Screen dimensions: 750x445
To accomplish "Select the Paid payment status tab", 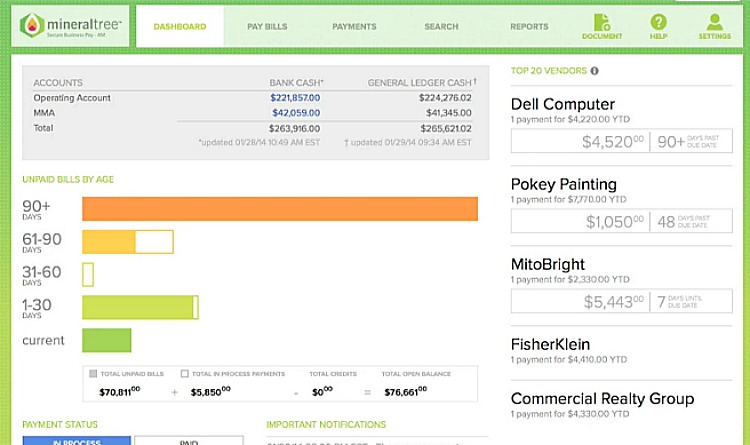I will 189,440.
